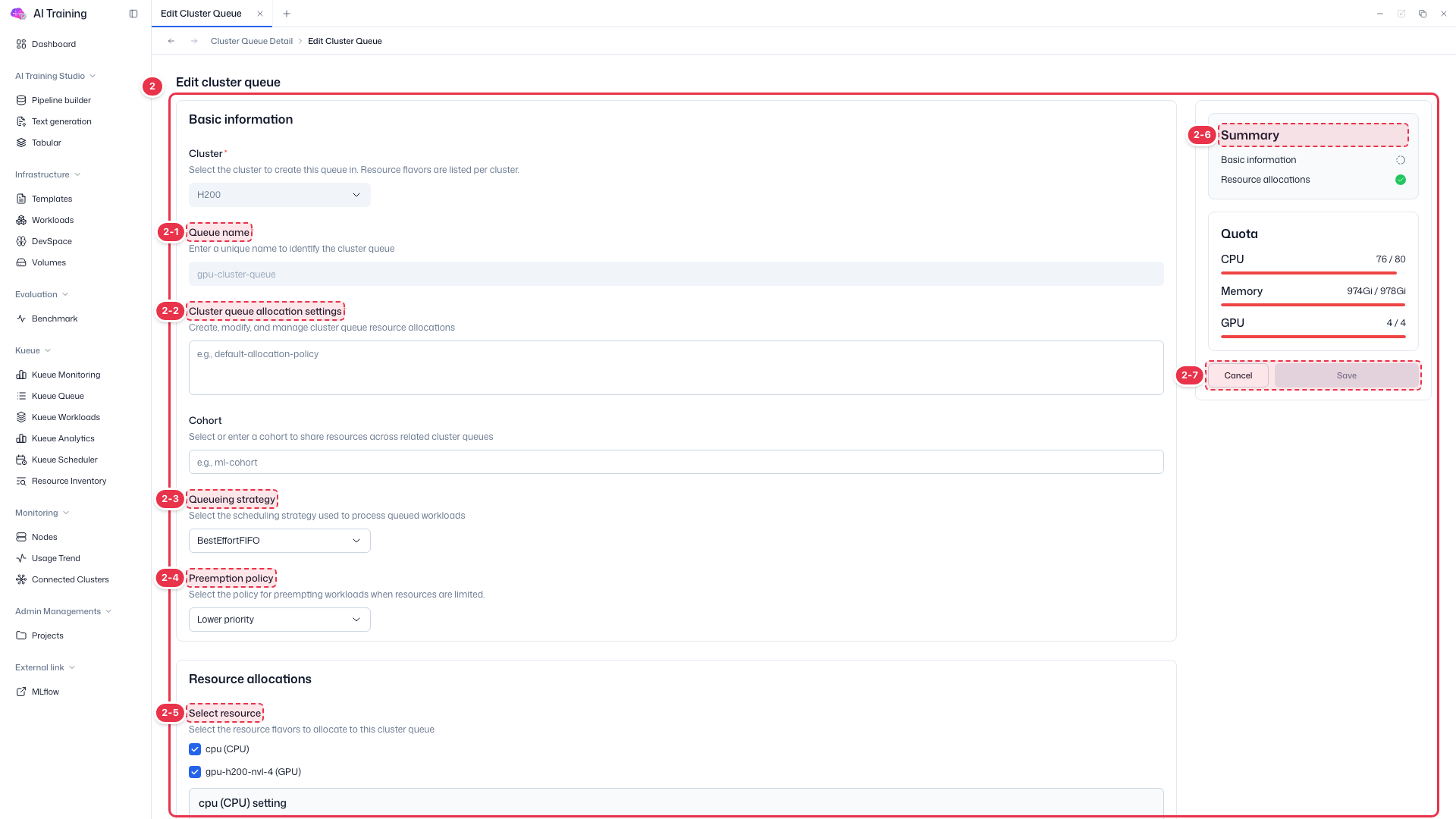This screenshot has width=1456, height=819.
Task: Open the Dashboard sidebar icon
Action: point(21,44)
